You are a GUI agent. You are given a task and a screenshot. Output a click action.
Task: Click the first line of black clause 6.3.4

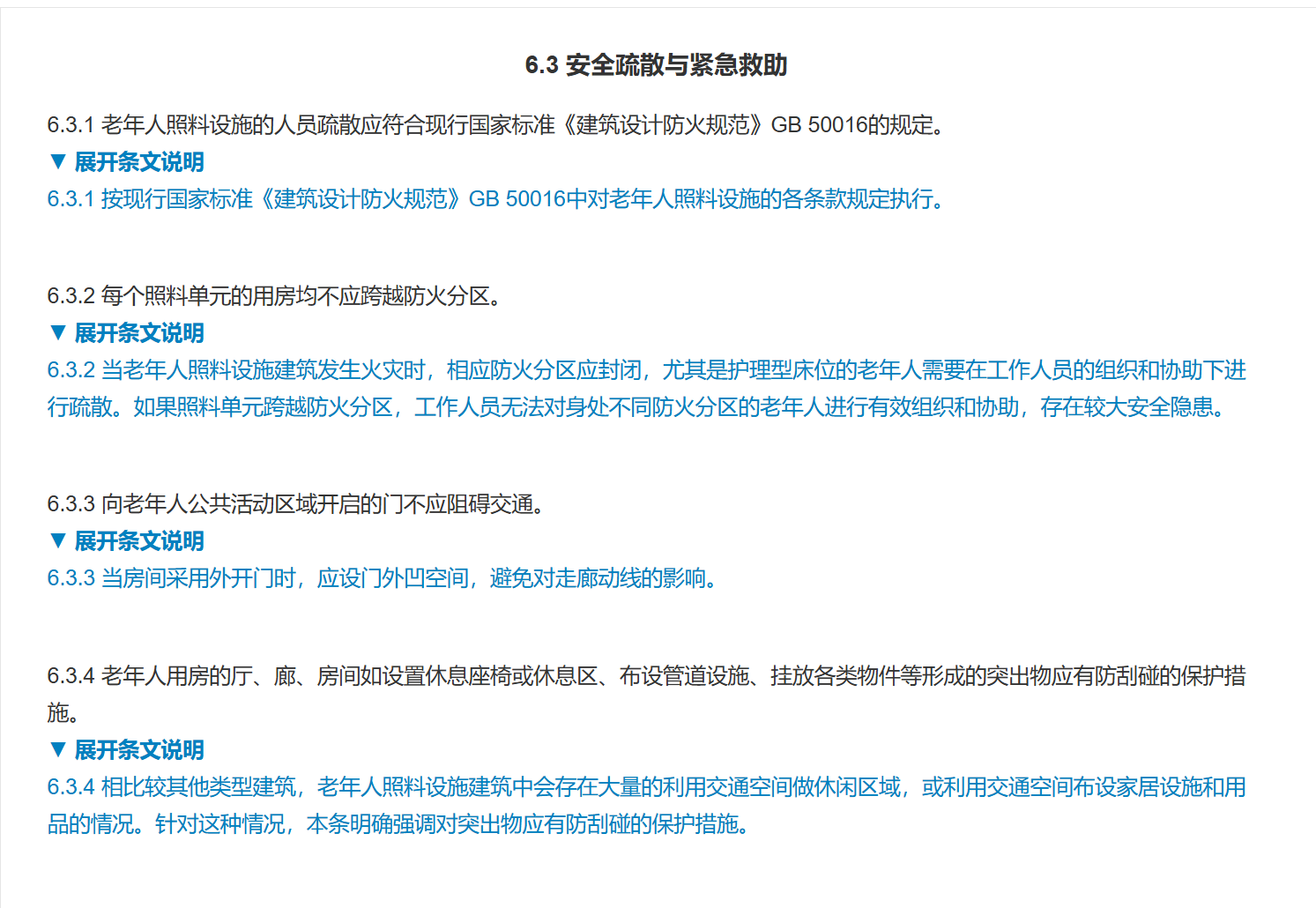click(x=646, y=676)
